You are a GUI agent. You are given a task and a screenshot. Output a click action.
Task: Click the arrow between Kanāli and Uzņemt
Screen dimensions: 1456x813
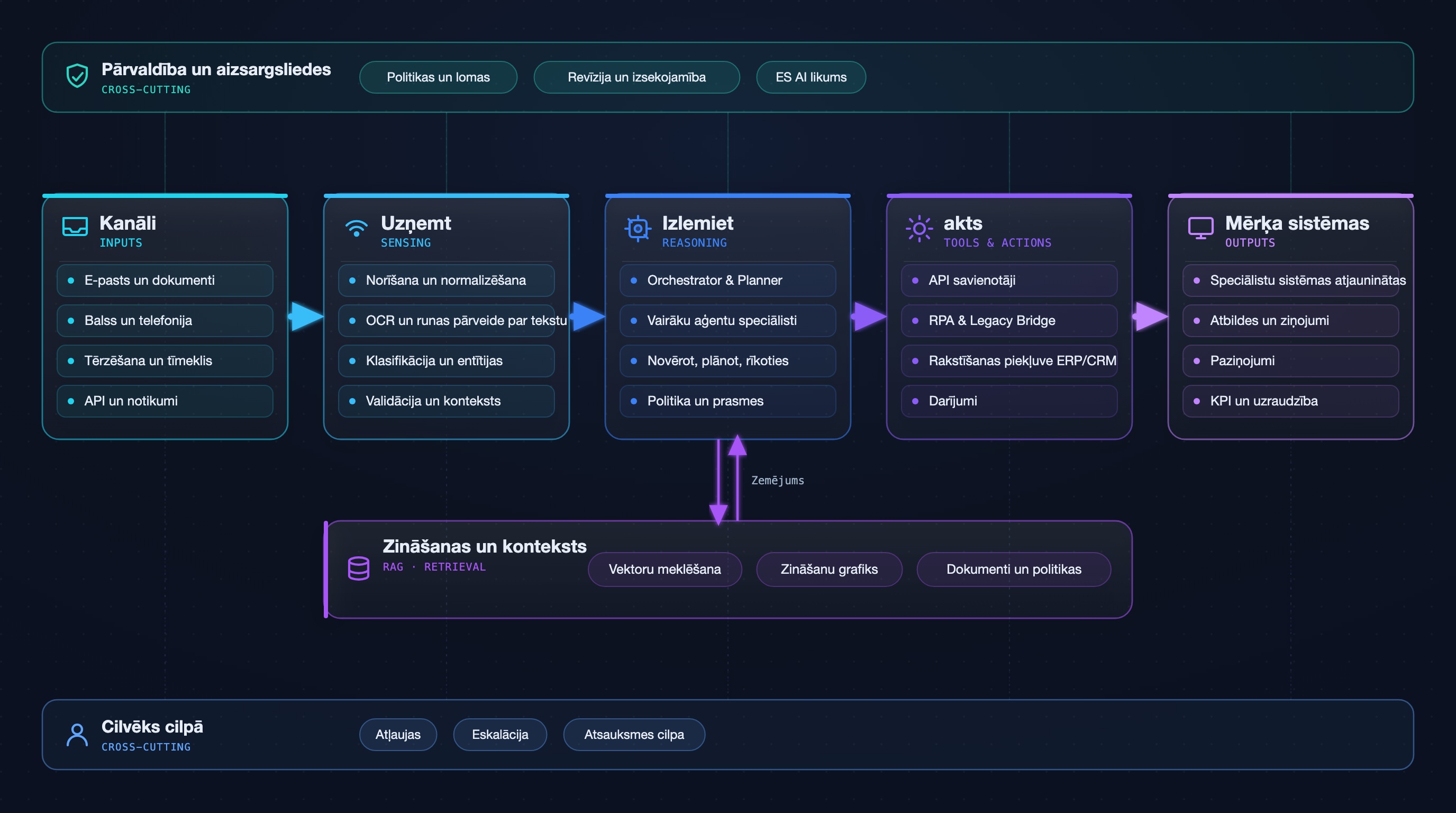(x=306, y=316)
